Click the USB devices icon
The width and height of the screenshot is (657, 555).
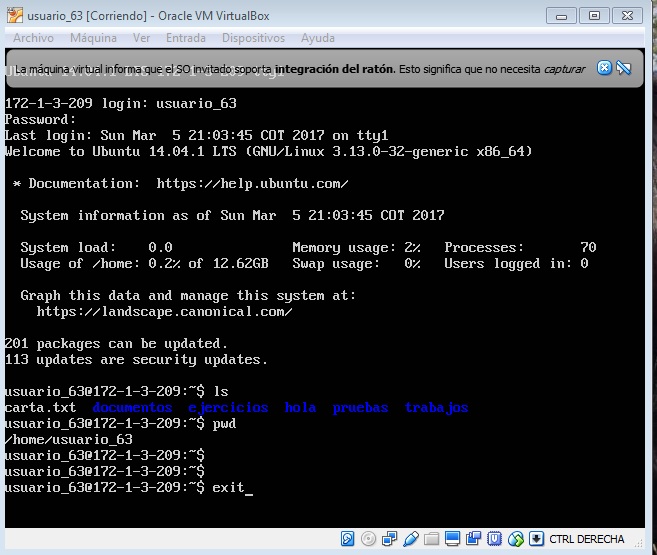(x=411, y=539)
